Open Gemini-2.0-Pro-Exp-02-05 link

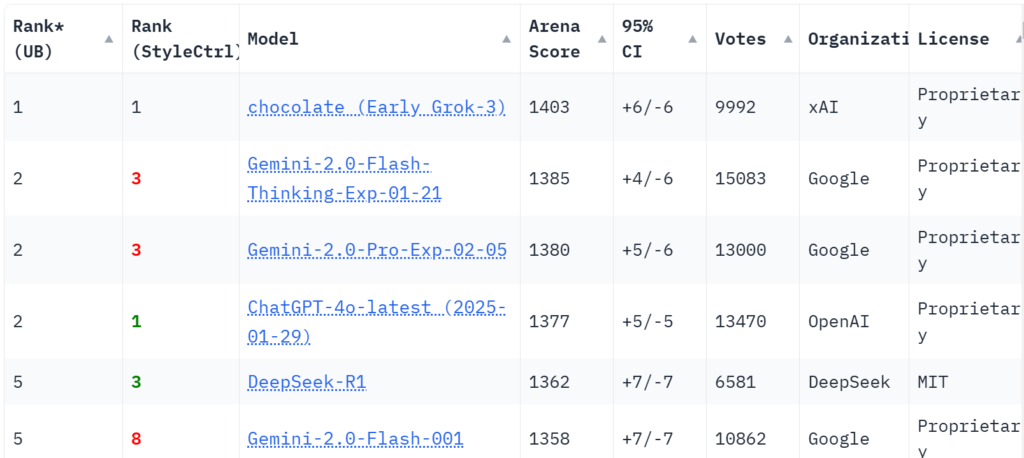[x=377, y=250]
